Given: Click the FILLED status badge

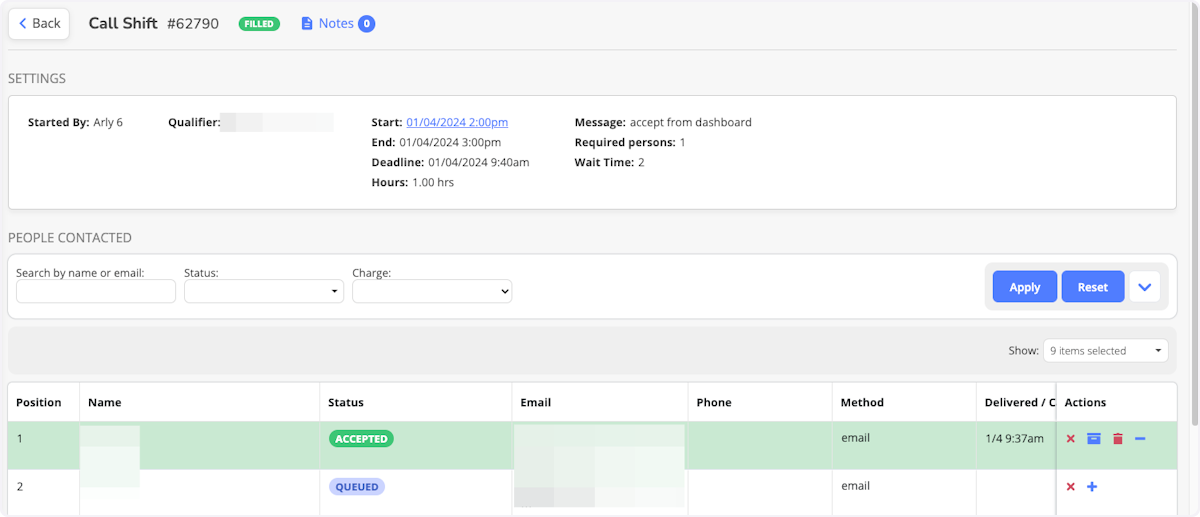Looking at the screenshot, I should tap(259, 24).
